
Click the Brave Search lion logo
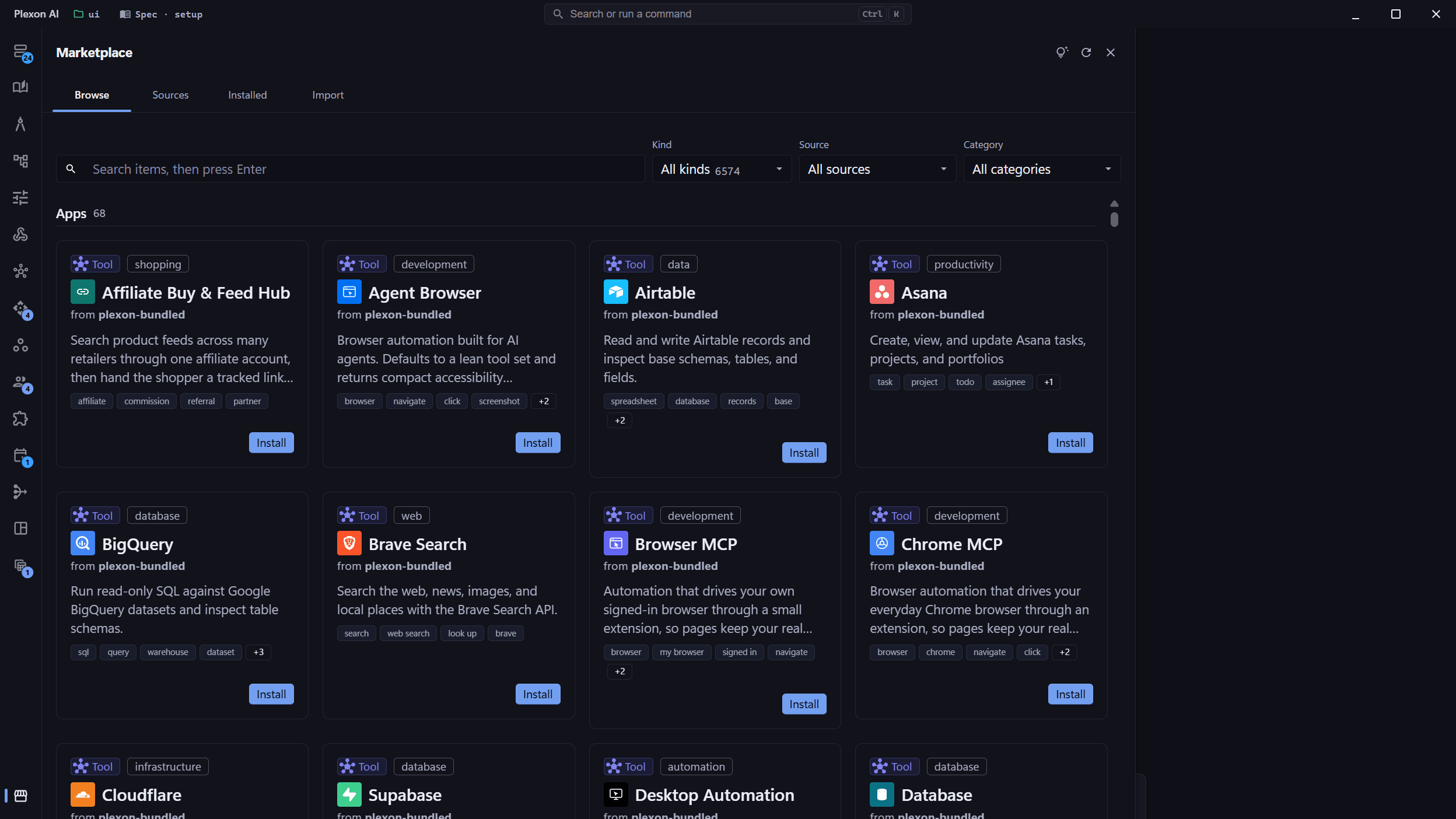pos(349,543)
